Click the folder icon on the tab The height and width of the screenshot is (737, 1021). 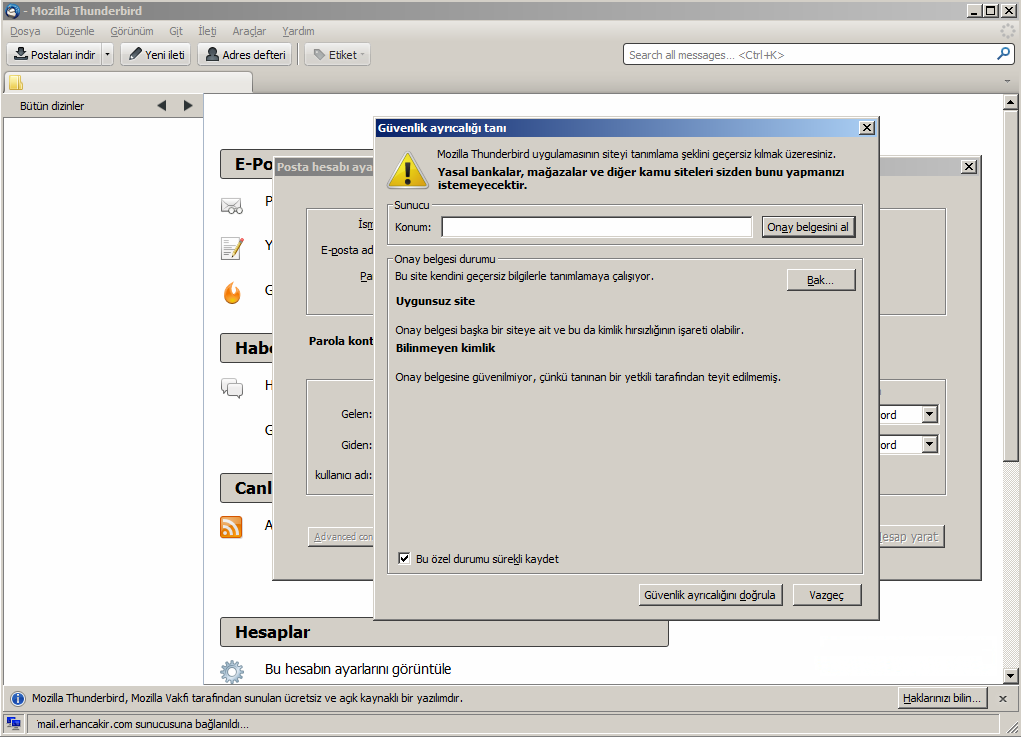tap(16, 83)
